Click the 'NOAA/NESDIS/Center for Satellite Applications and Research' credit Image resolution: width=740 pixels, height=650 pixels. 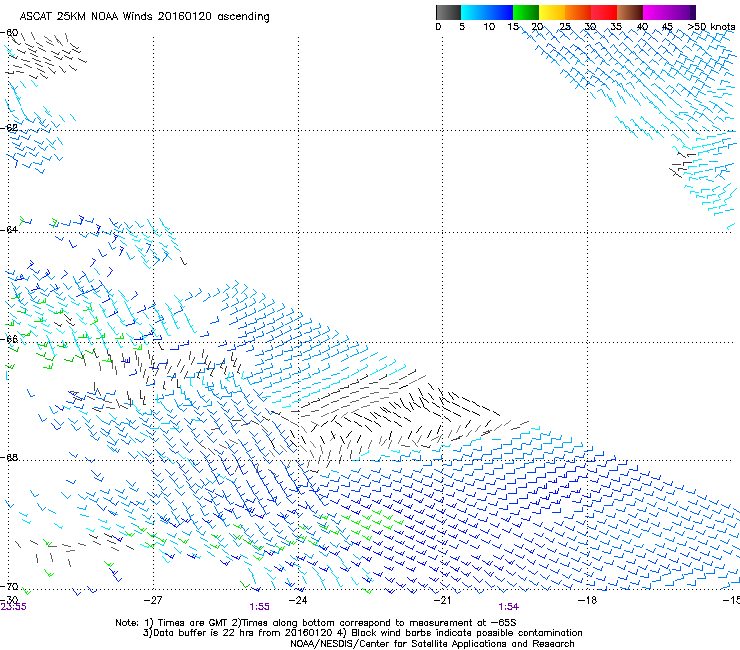432,644
